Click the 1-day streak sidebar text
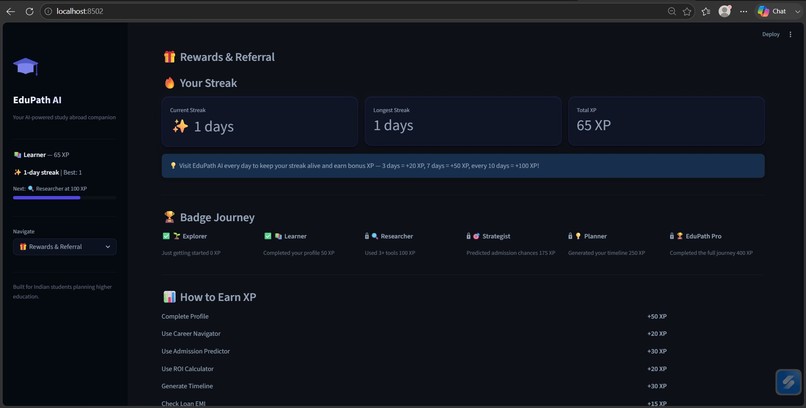 [48, 173]
